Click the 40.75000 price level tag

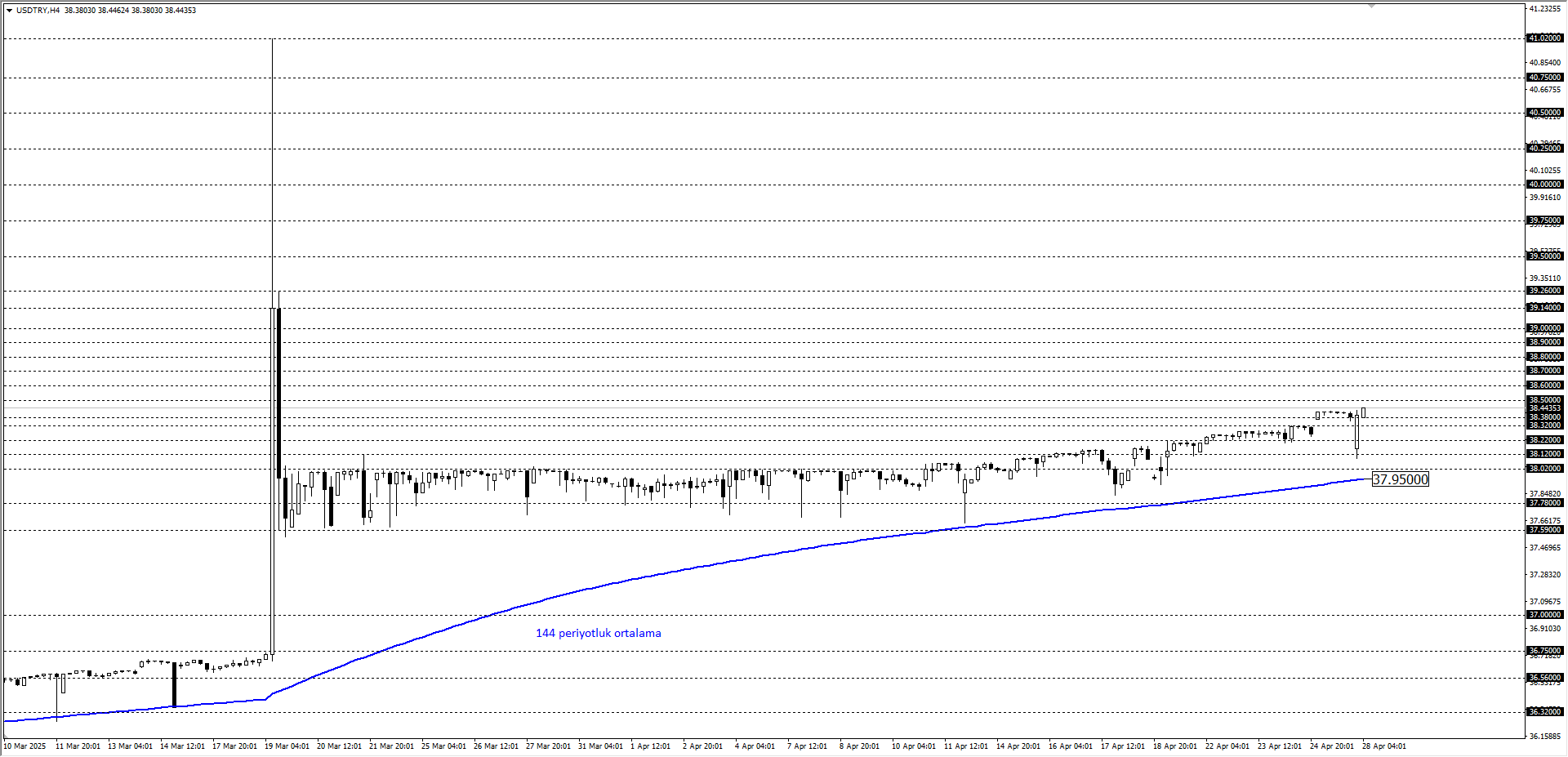tap(1545, 78)
